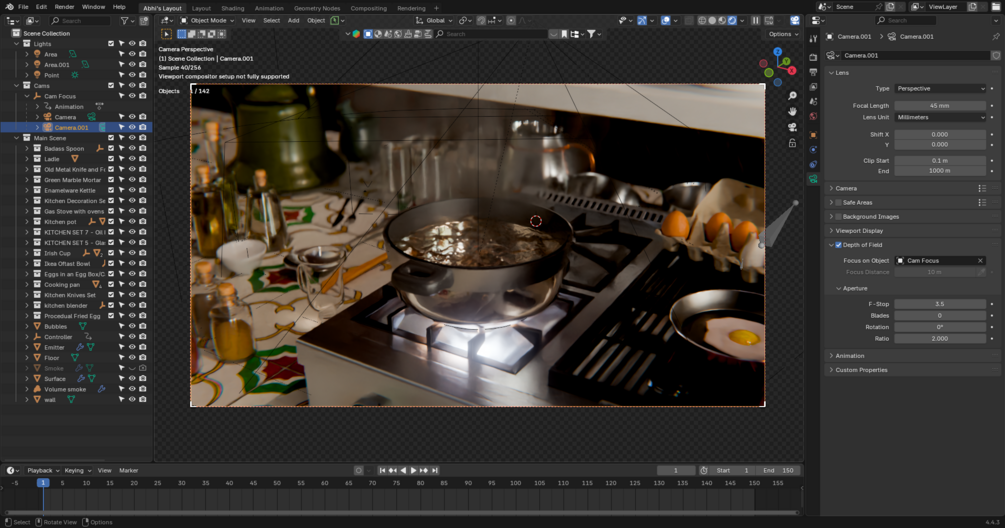The height and width of the screenshot is (528, 1005).
Task: Expand the Camera panel
Action: [x=831, y=188]
